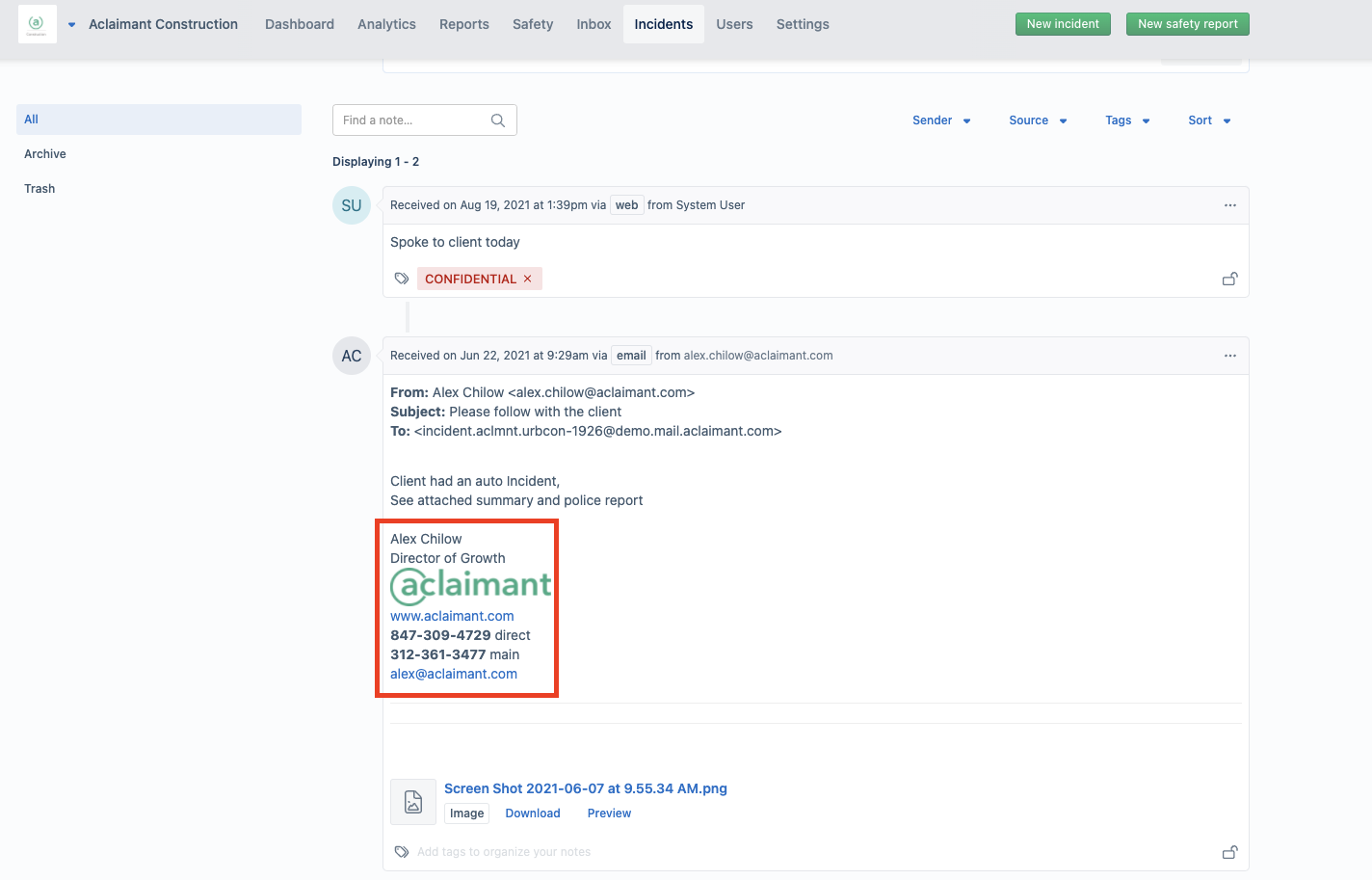The height and width of the screenshot is (880, 1372).
Task: Expand the organization switcher caret
Action: 71,25
